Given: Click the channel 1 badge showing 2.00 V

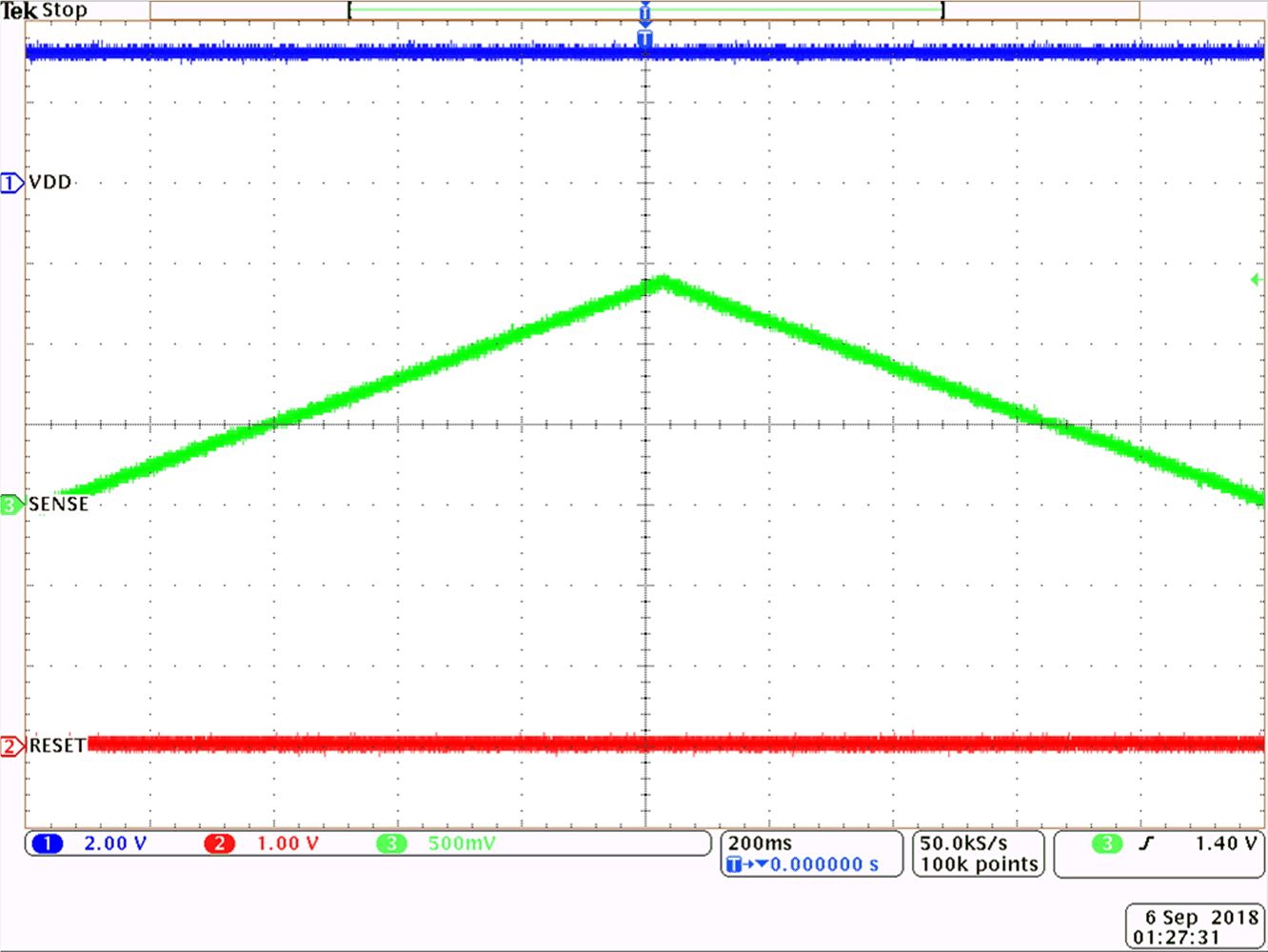Looking at the screenshot, I should tap(47, 843).
